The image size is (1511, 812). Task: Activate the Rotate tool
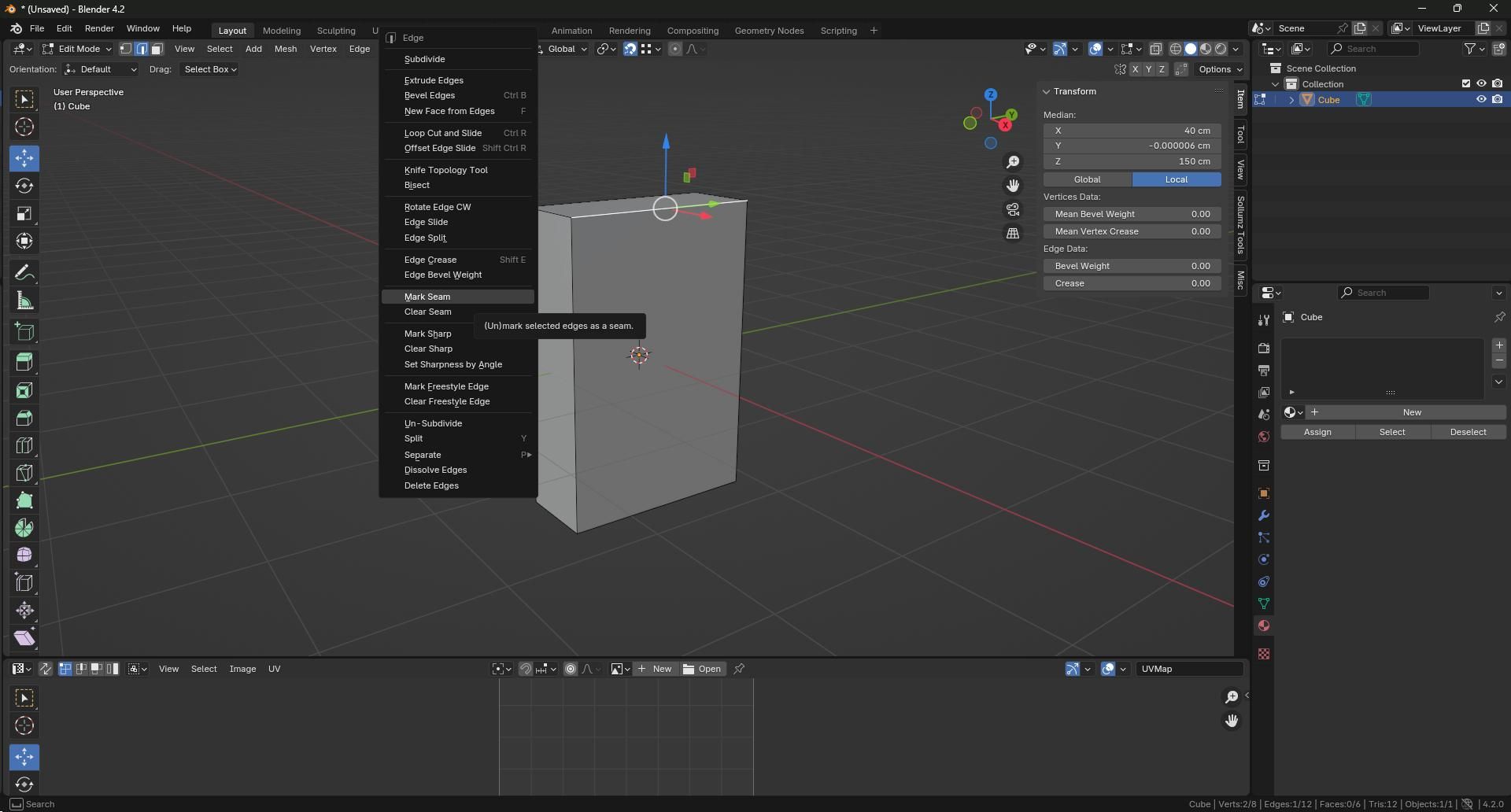[x=24, y=186]
